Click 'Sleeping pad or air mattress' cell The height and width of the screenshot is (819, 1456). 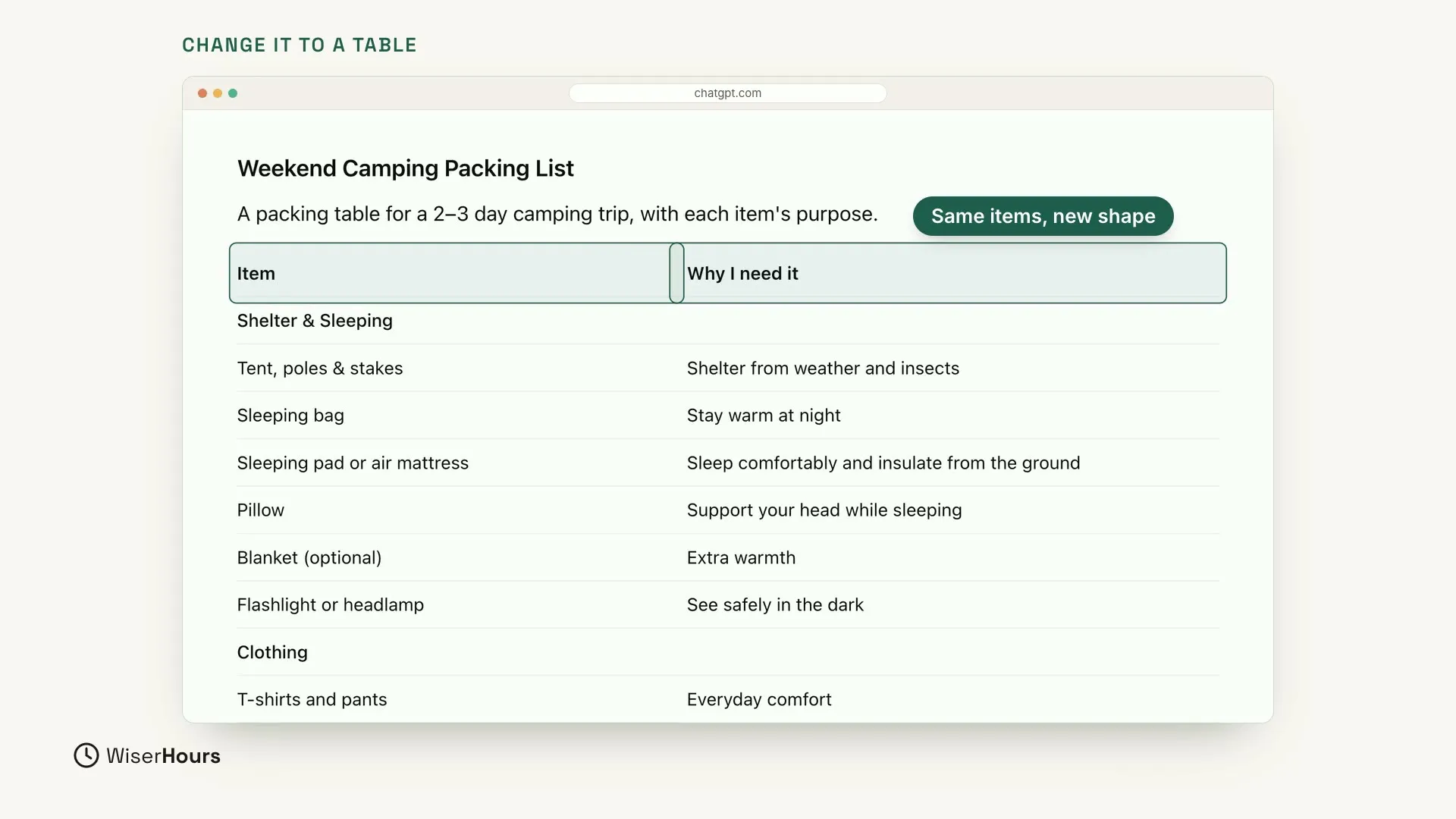(x=353, y=463)
